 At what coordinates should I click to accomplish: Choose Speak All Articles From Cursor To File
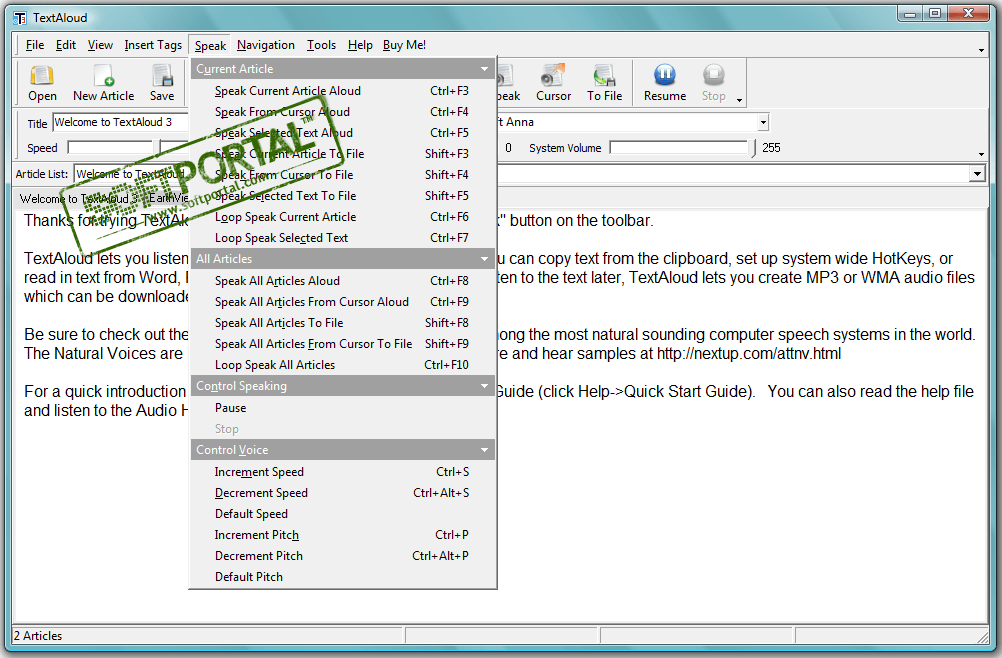[343, 344]
